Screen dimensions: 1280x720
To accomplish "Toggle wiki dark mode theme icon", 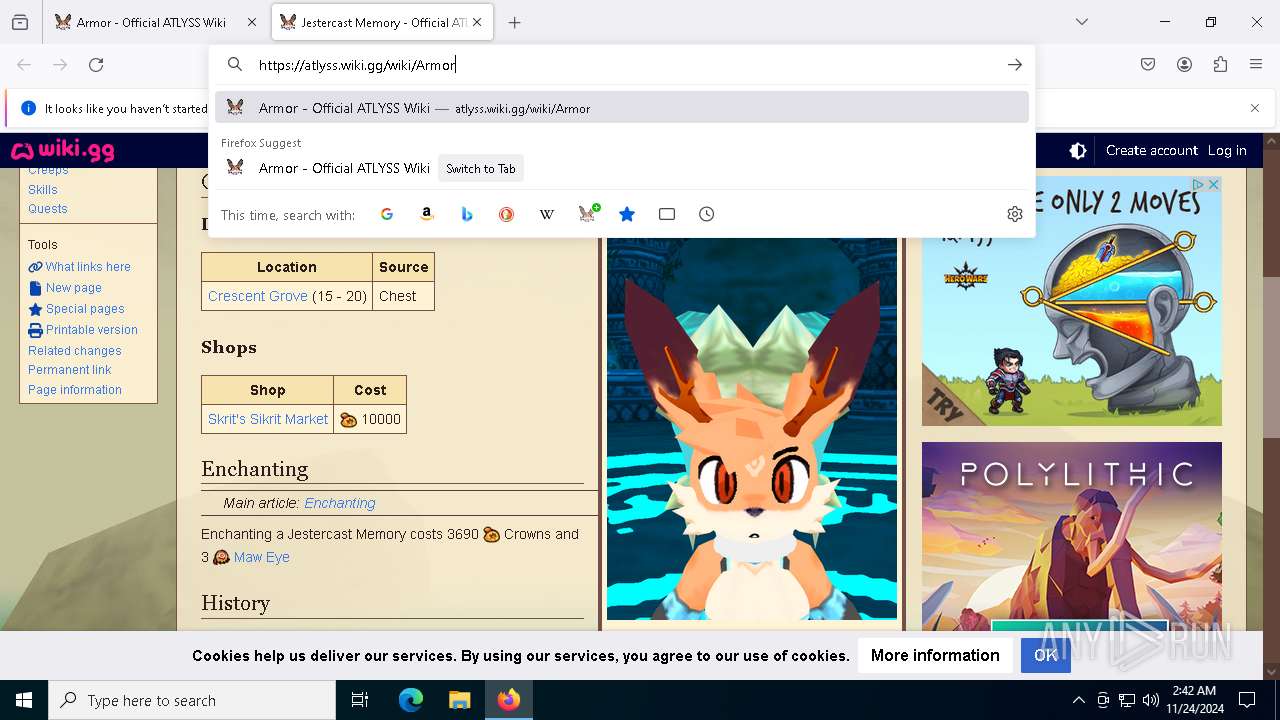I will [1078, 151].
